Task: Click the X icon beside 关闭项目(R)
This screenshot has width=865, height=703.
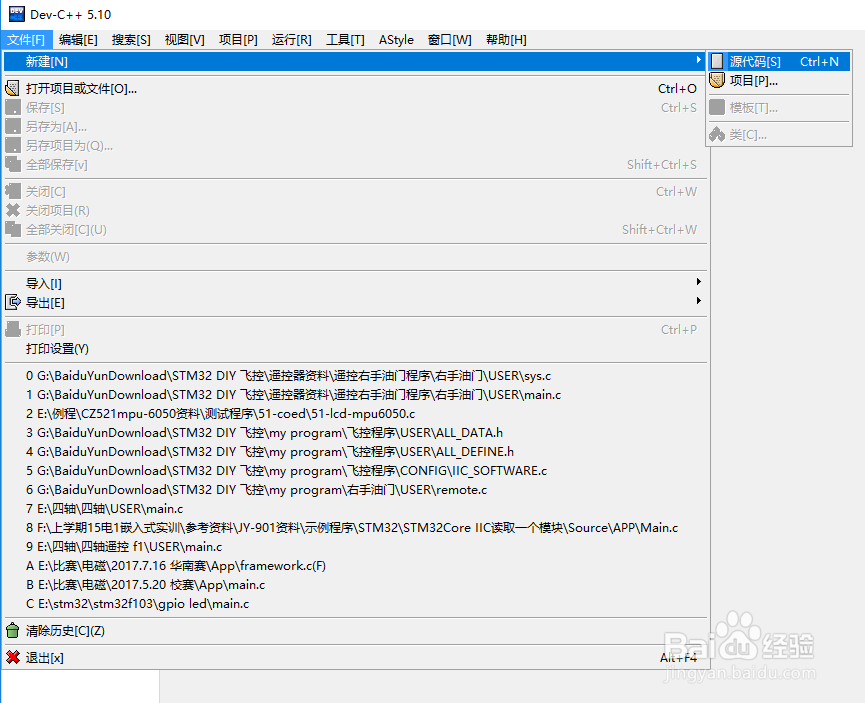Action: click(x=13, y=210)
